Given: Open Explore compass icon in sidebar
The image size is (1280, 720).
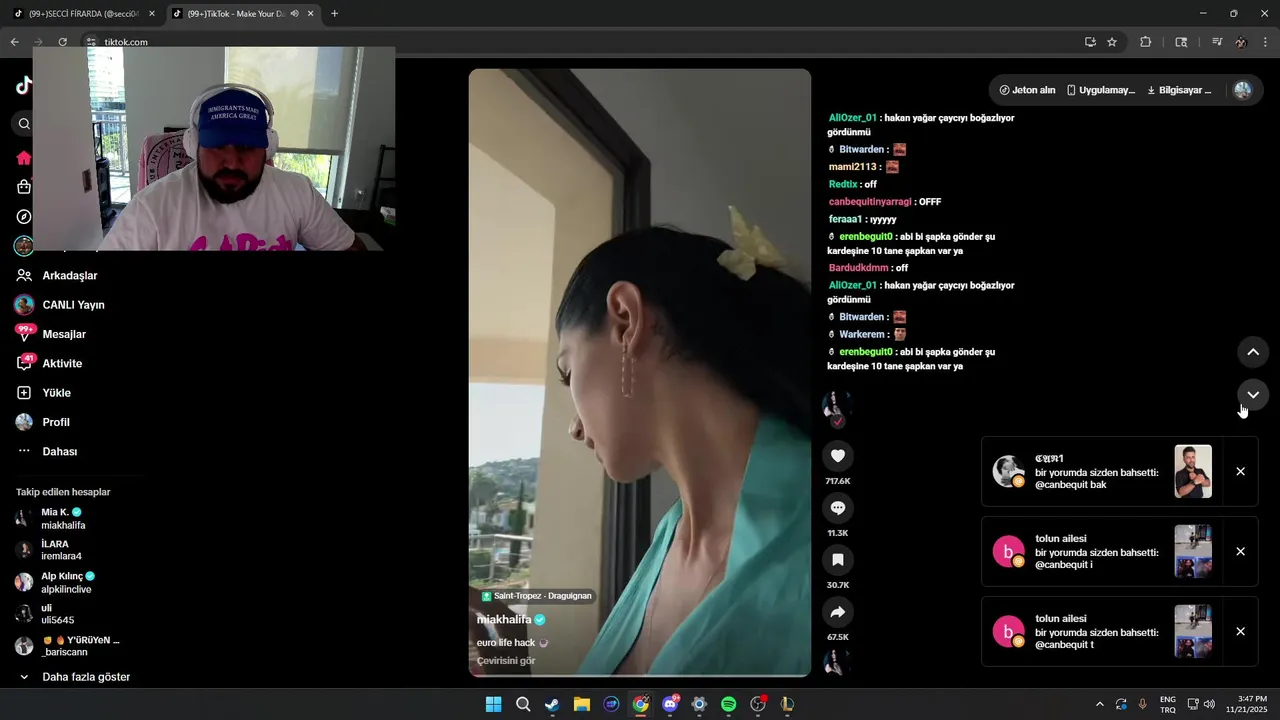Looking at the screenshot, I should 24,216.
